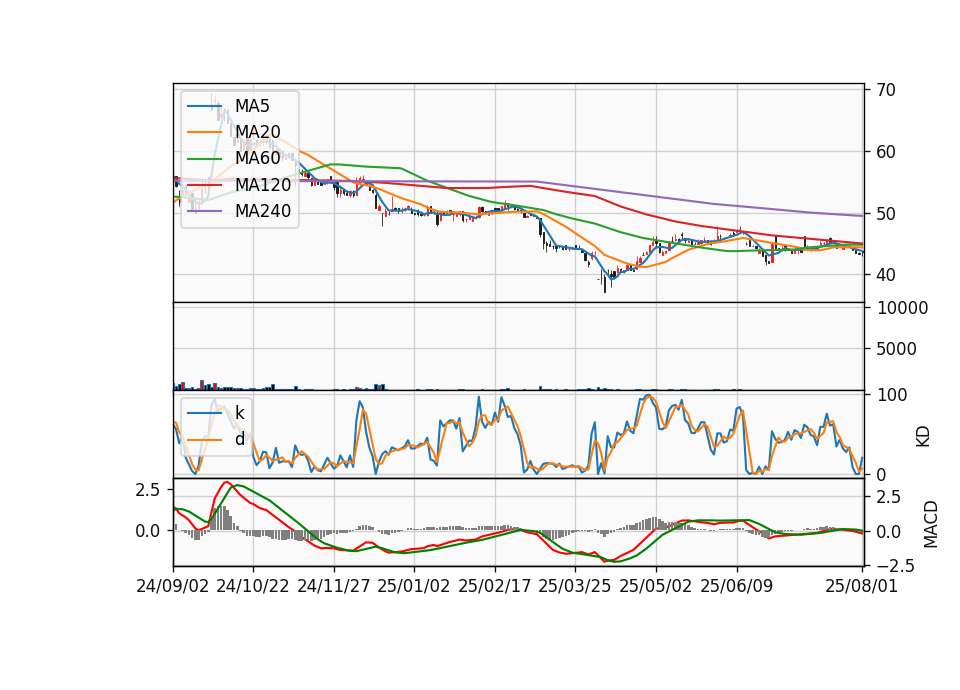
Task: Click the MACD axis label
Action: tap(931, 524)
